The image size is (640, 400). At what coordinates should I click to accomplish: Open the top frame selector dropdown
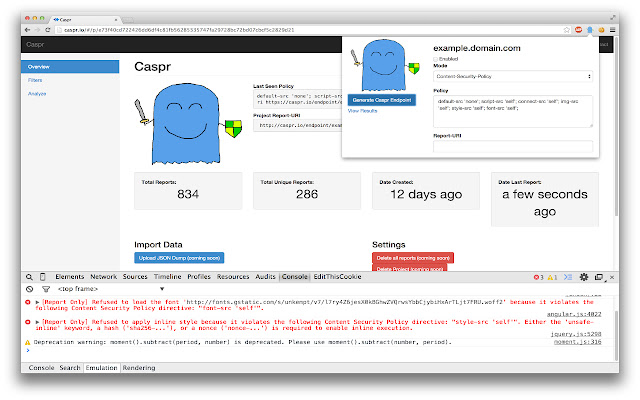(x=111, y=289)
